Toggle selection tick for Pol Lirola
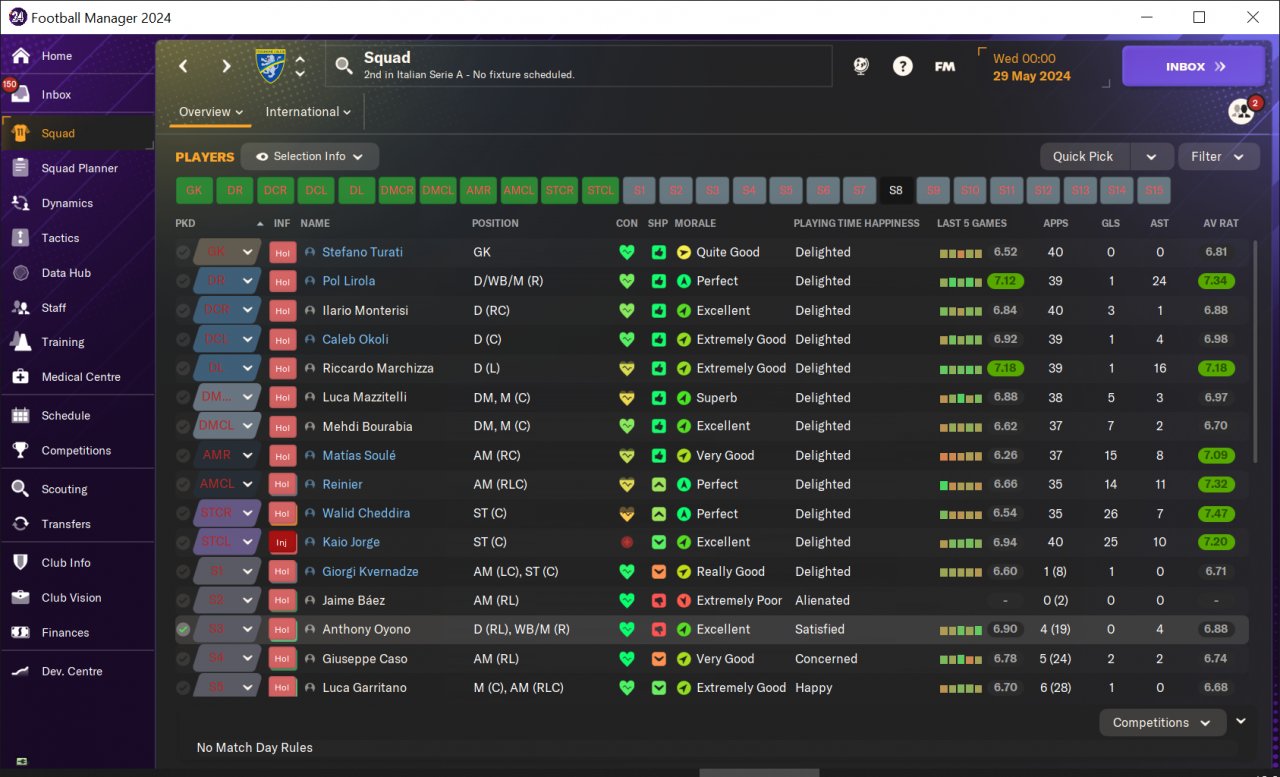1280x777 pixels. pyautogui.click(x=183, y=282)
